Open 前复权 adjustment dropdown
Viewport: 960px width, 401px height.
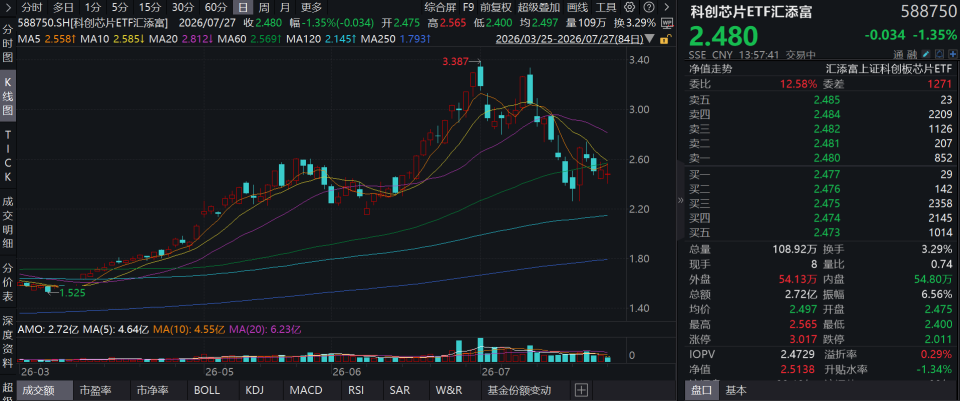(x=496, y=7)
